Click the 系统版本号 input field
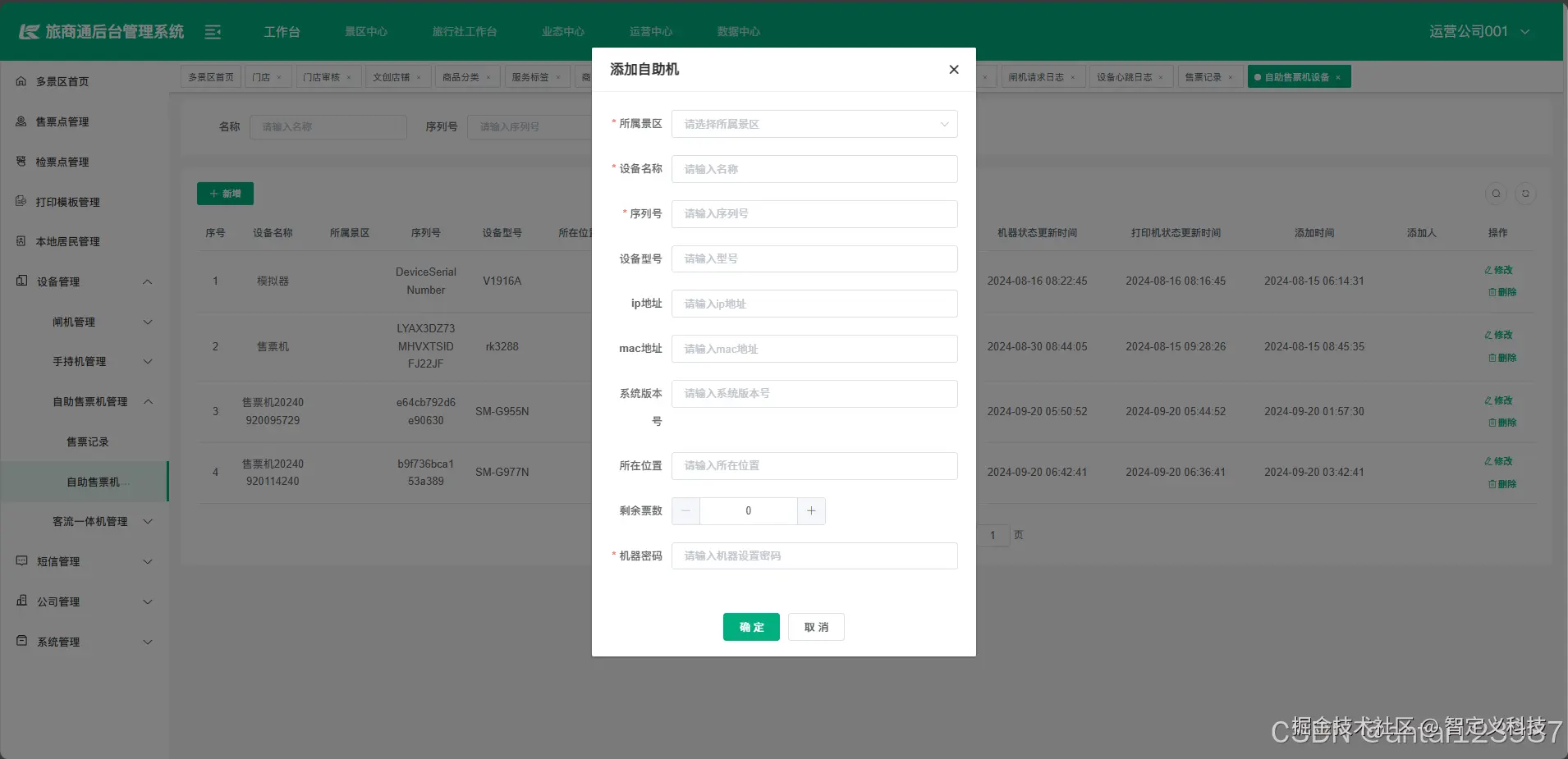Screen dimensions: 1568x759 tap(814, 394)
